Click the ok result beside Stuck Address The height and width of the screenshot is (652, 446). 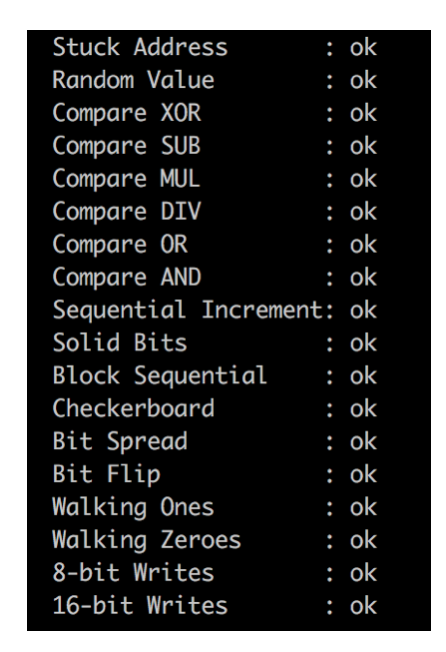[363, 47]
